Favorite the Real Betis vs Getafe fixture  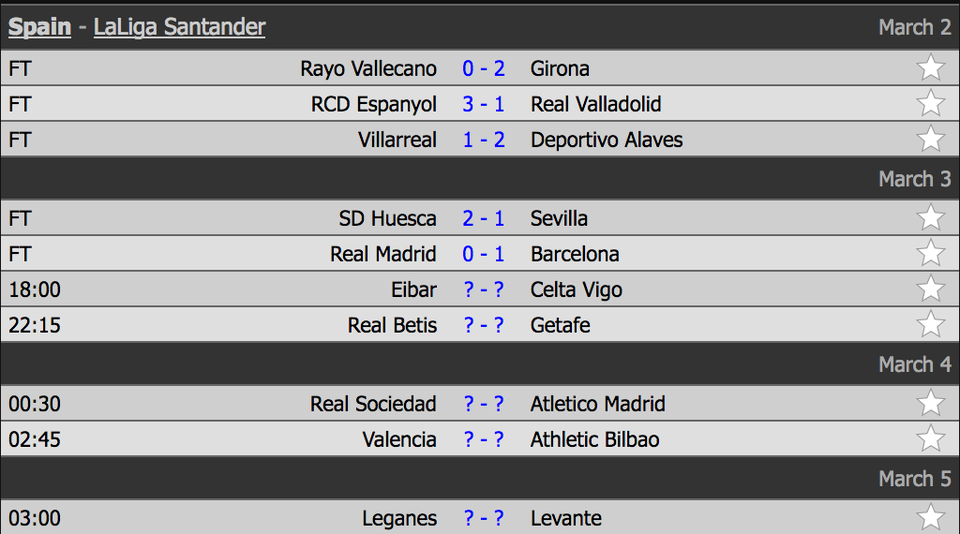point(930,325)
